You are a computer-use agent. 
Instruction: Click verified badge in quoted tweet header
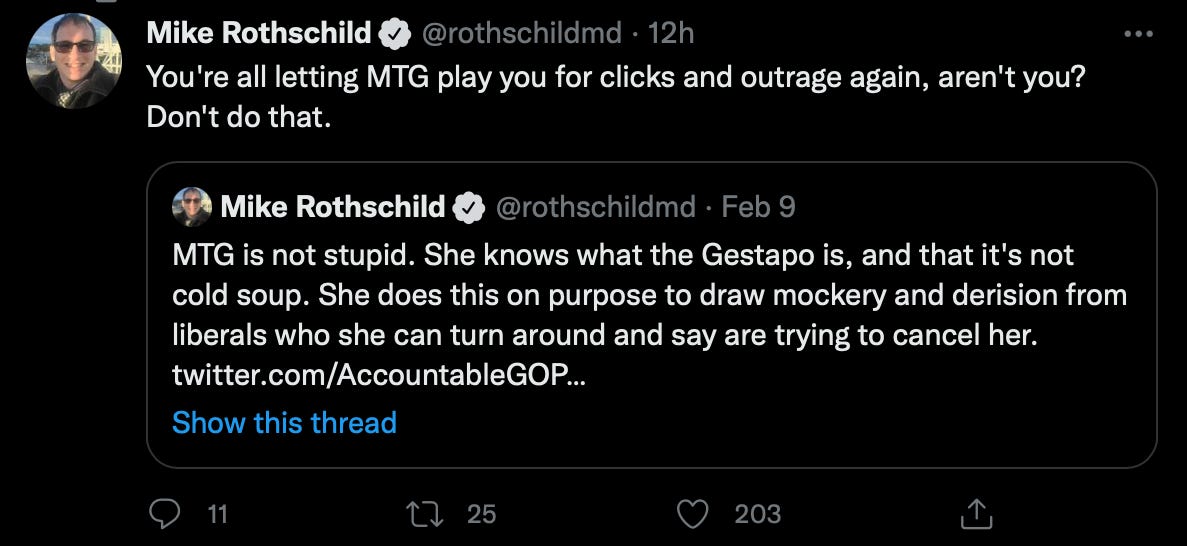[x=469, y=207]
